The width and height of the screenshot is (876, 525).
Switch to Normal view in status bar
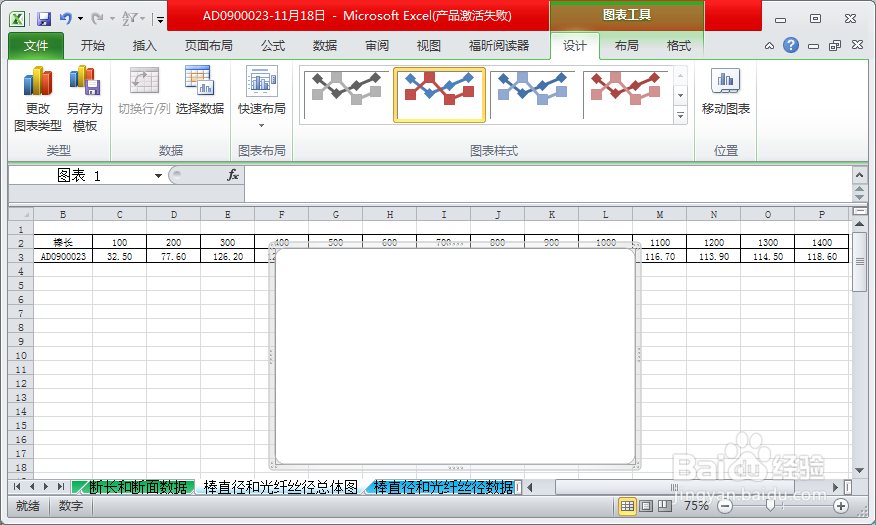tap(627, 506)
